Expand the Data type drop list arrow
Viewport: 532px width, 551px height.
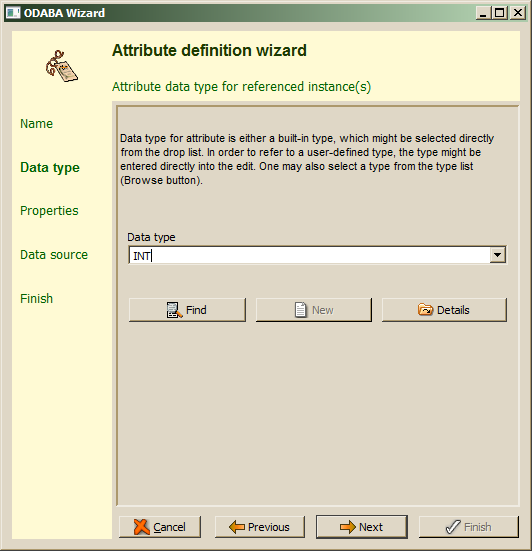coord(498,255)
